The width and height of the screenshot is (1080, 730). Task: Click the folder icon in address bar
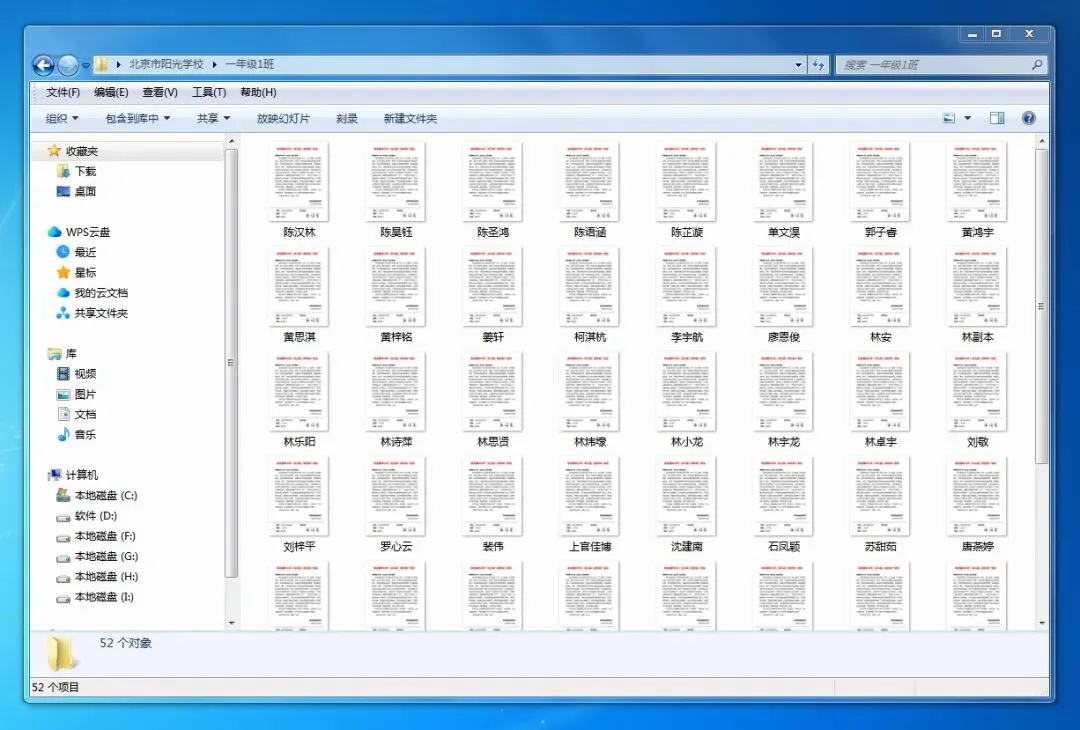pyautogui.click(x=102, y=65)
